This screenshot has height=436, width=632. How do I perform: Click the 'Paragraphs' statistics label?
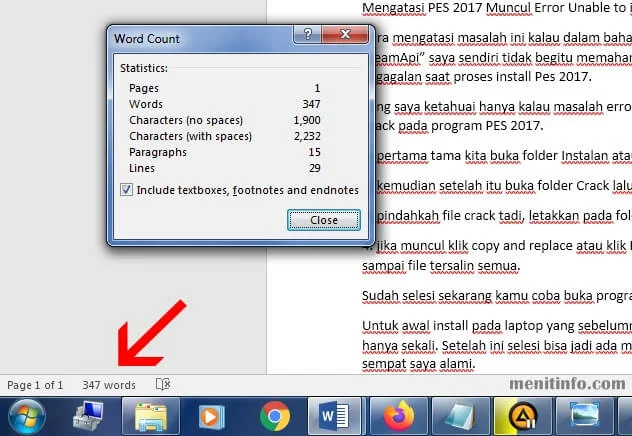tap(158, 152)
